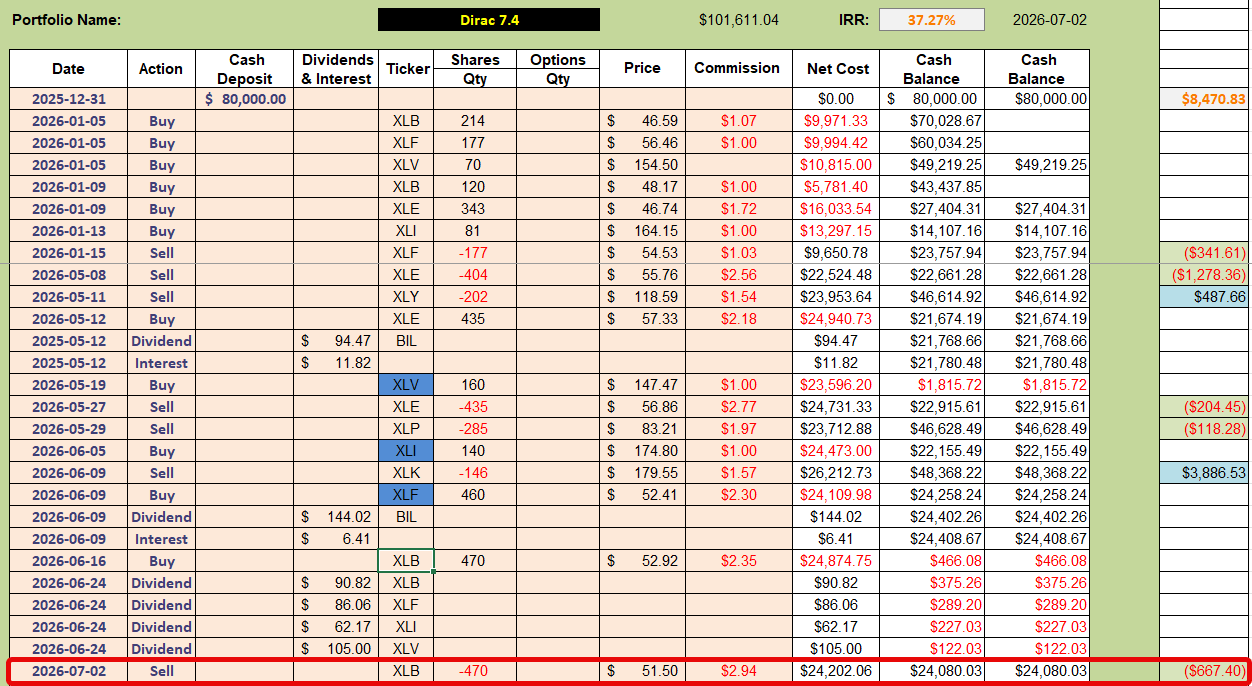The image size is (1252, 686).
Task: Select the Dirac 7.4 portfolio name cell
Action: click(x=489, y=20)
